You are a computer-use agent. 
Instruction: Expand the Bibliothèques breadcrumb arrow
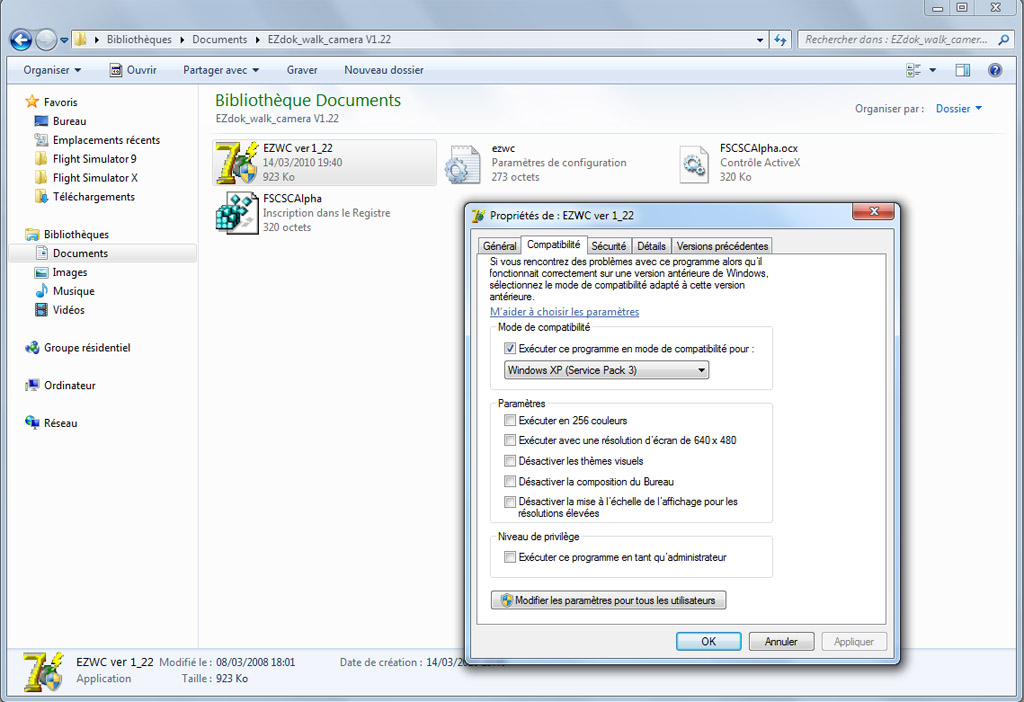coord(182,40)
